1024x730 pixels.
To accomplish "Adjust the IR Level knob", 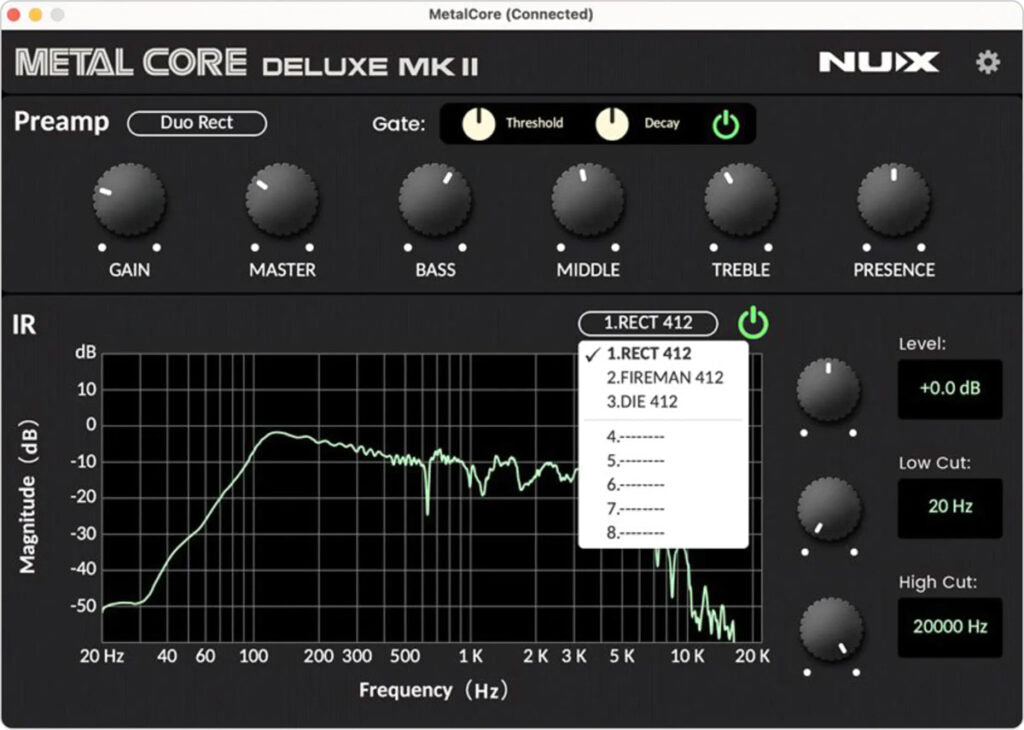I will click(x=828, y=390).
